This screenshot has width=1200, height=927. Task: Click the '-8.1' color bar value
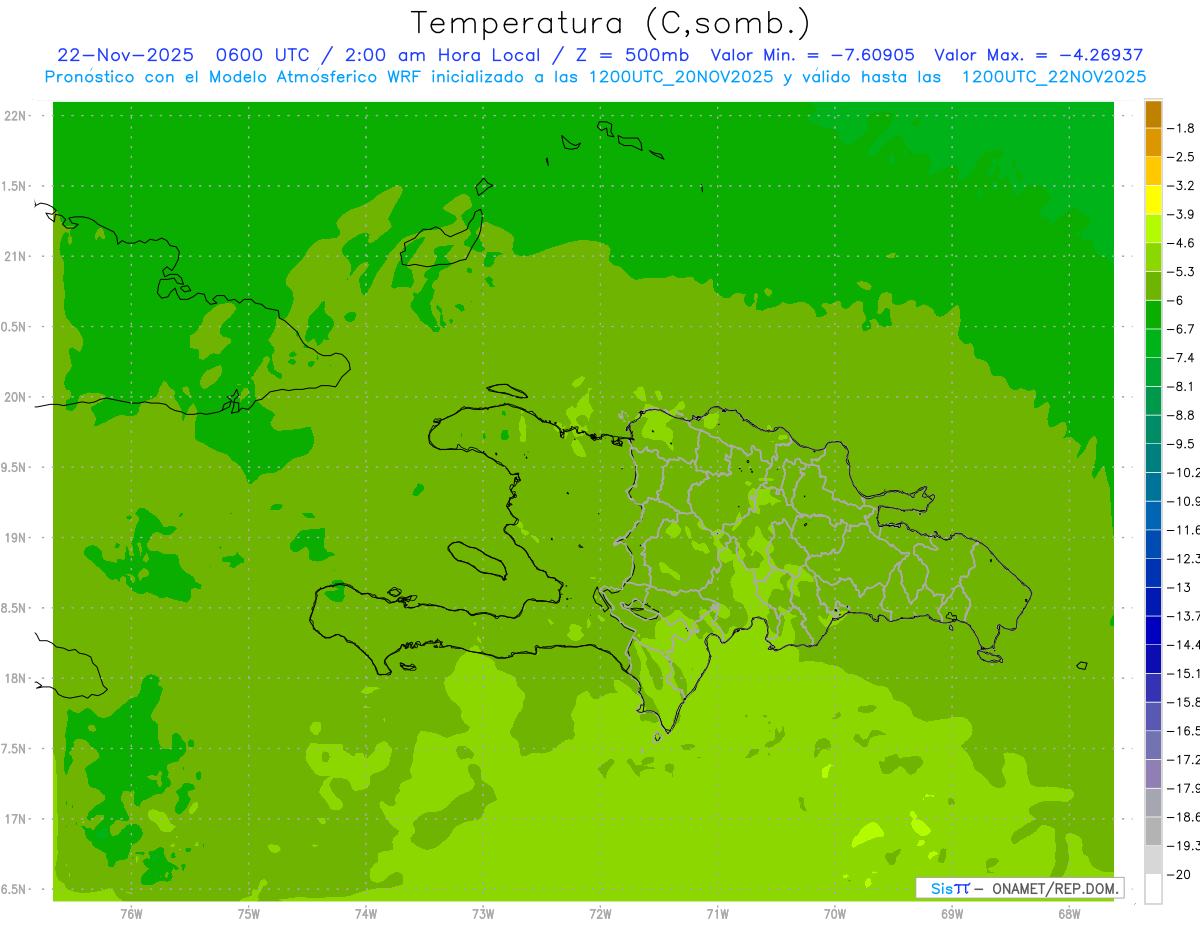1182,386
